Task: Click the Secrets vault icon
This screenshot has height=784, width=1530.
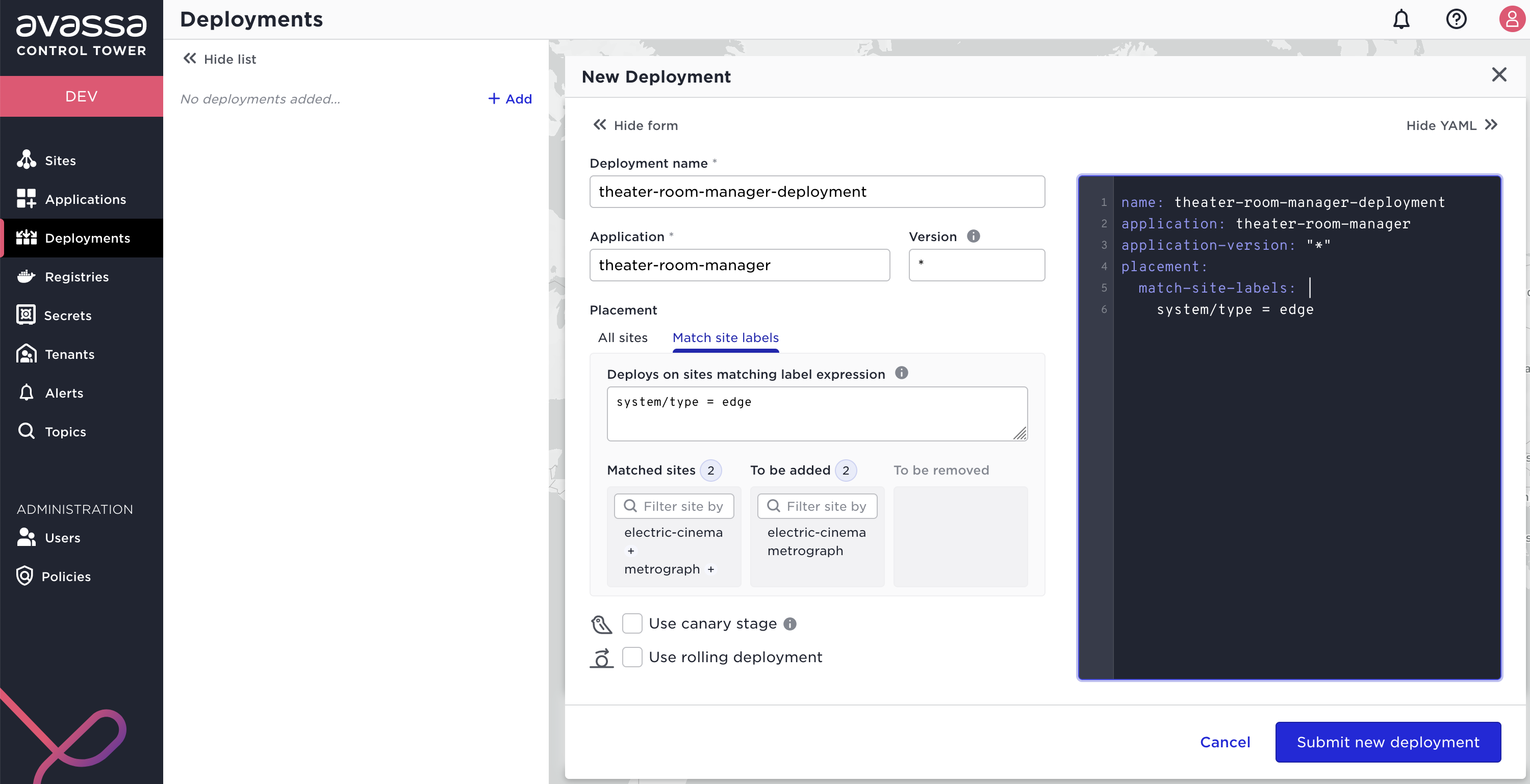Action: 26,315
